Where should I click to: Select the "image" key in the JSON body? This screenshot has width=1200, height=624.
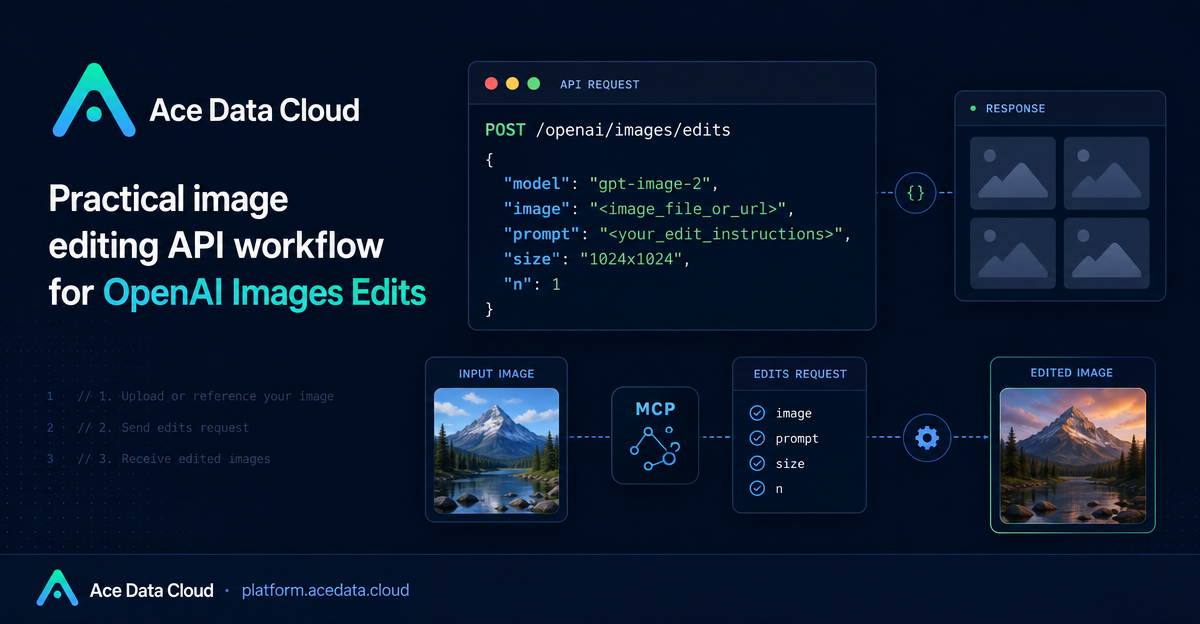click(x=538, y=209)
